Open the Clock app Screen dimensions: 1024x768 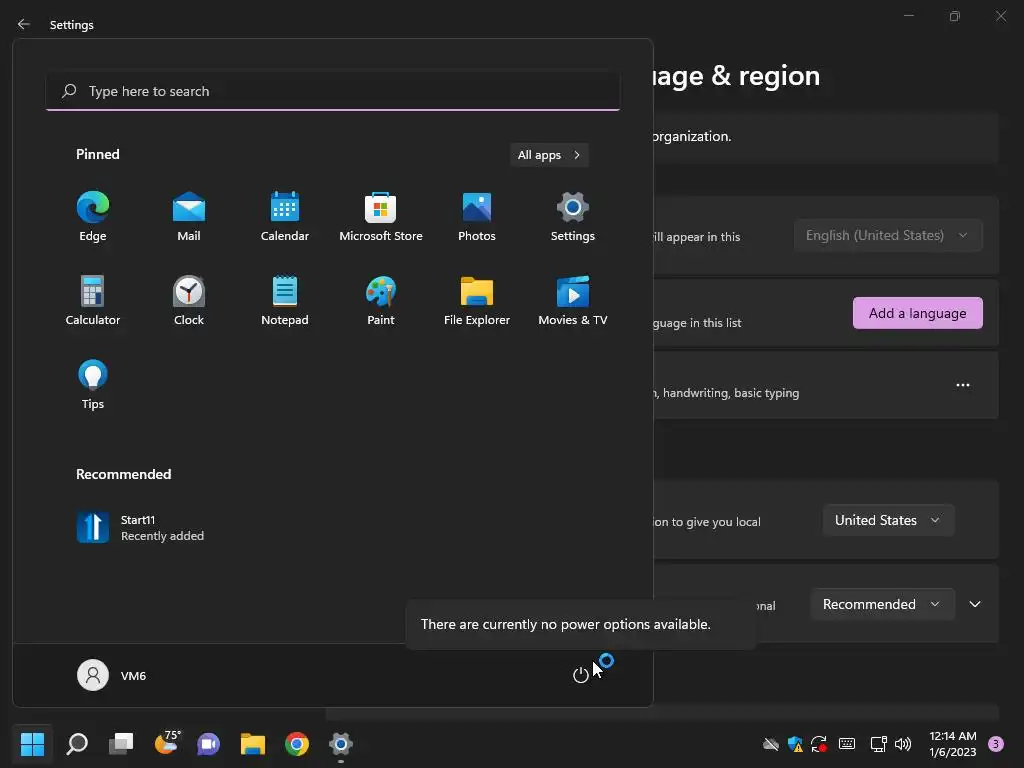189,301
